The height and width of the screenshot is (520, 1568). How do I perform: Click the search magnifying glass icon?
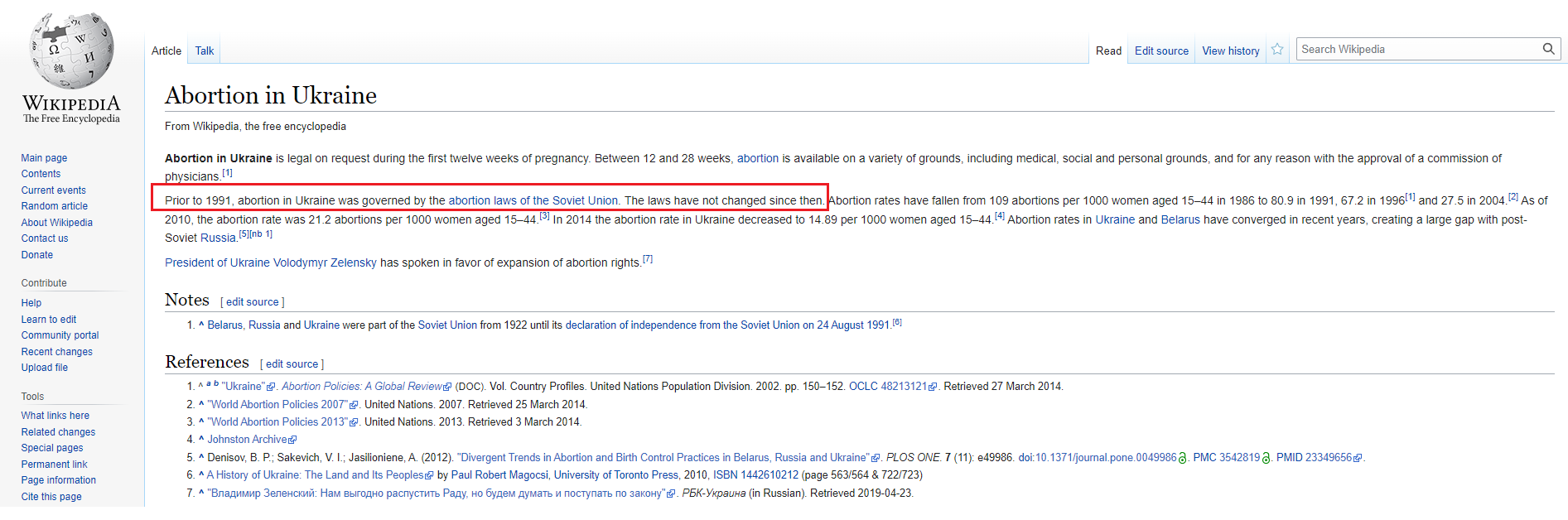(x=1548, y=49)
